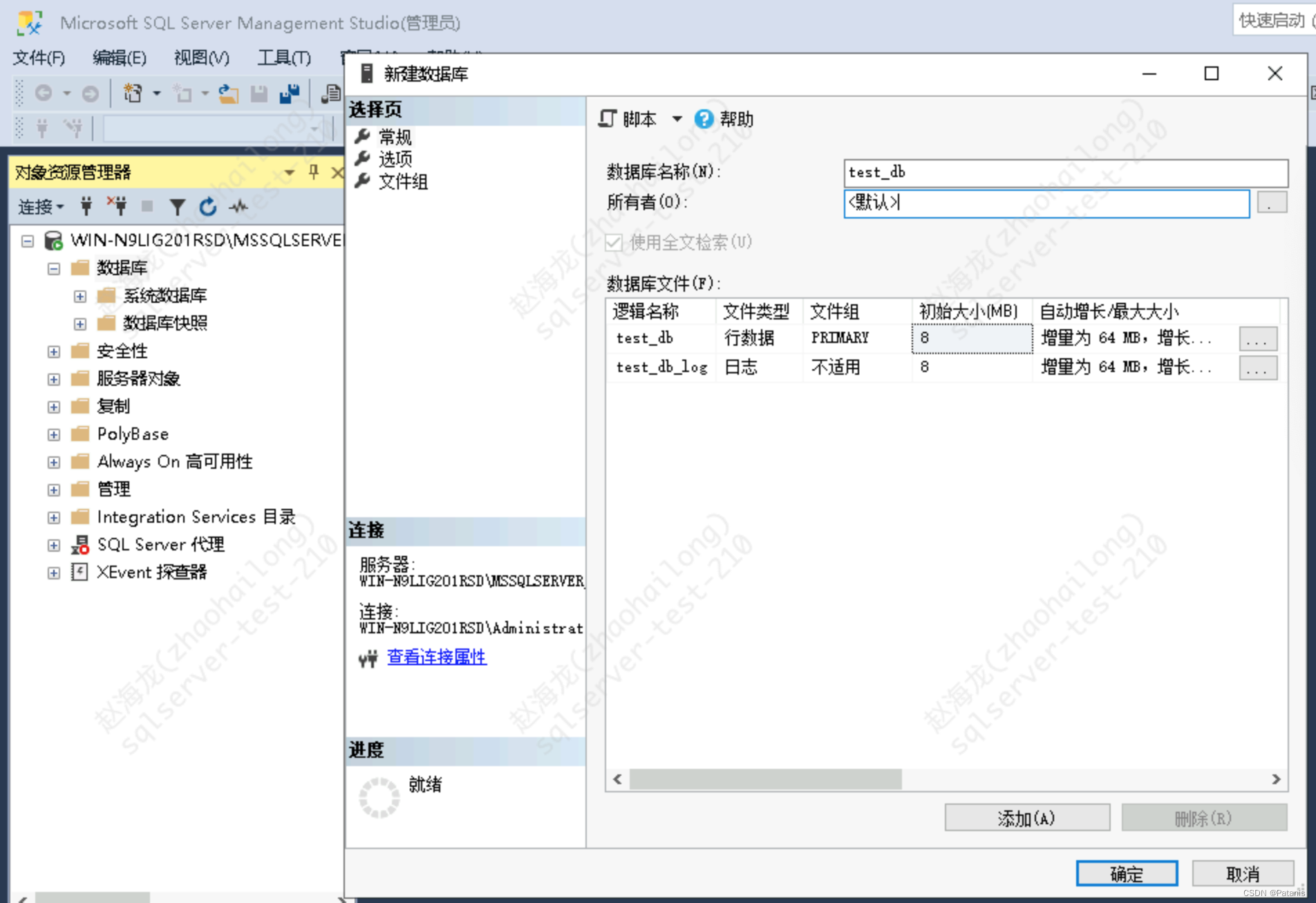Collapse the 数据库 folder
The image size is (1316, 903).
pyautogui.click(x=54, y=268)
